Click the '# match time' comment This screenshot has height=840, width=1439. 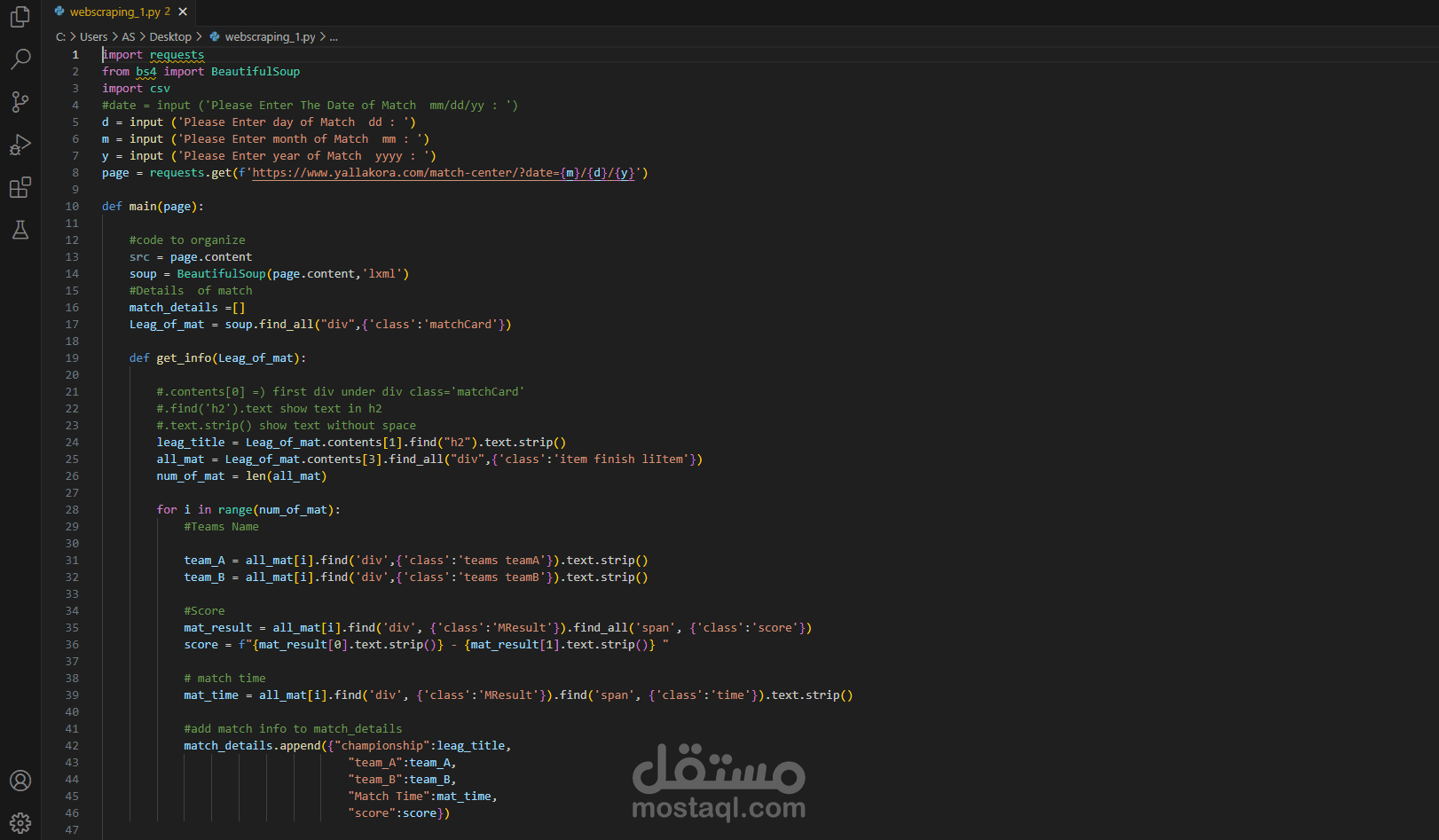(224, 679)
